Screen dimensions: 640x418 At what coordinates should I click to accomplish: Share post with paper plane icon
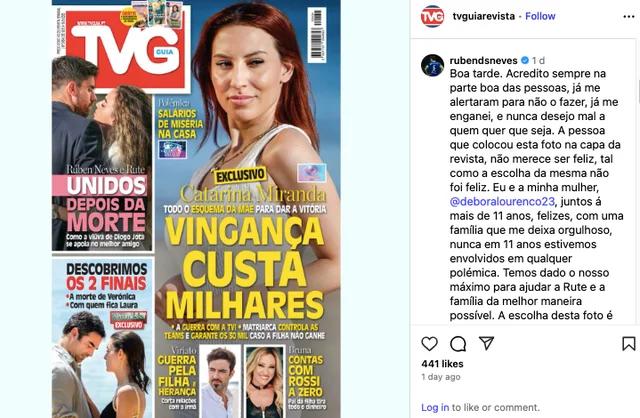(x=486, y=343)
